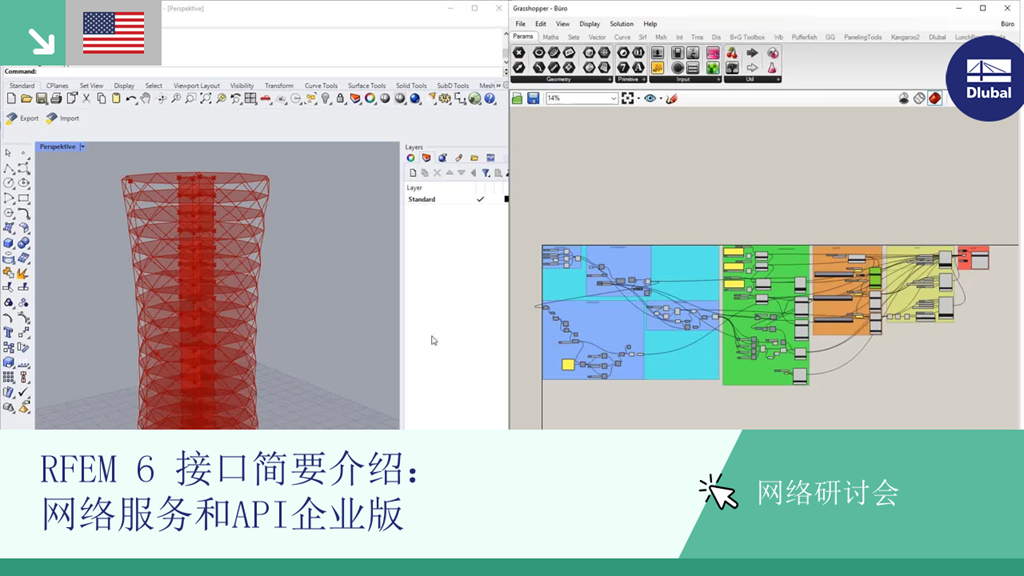Click the Dlubal logo in the corner
The width and height of the screenshot is (1024, 576).
pos(985,77)
